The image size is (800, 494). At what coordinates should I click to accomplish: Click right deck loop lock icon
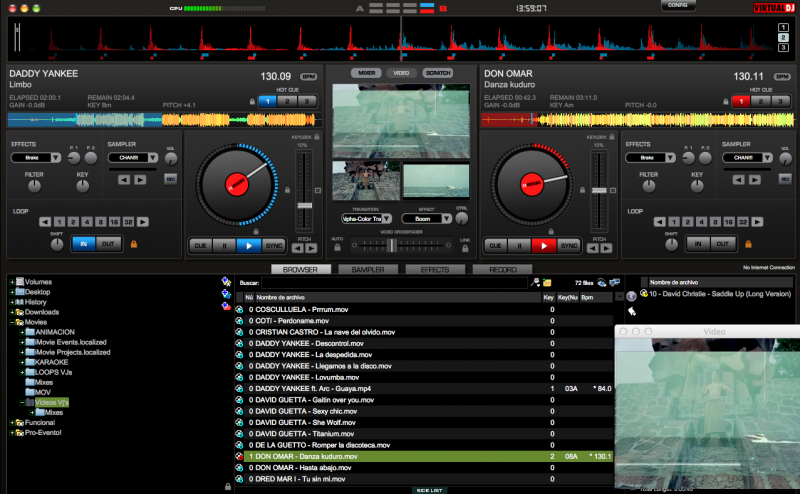(x=748, y=244)
